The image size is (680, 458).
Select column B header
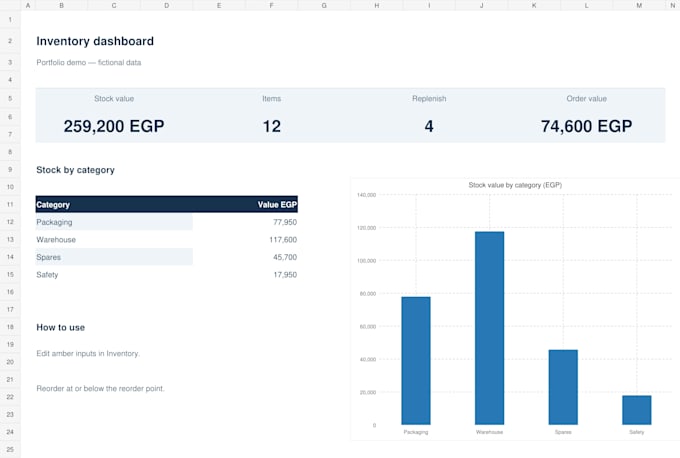tap(61, 5)
